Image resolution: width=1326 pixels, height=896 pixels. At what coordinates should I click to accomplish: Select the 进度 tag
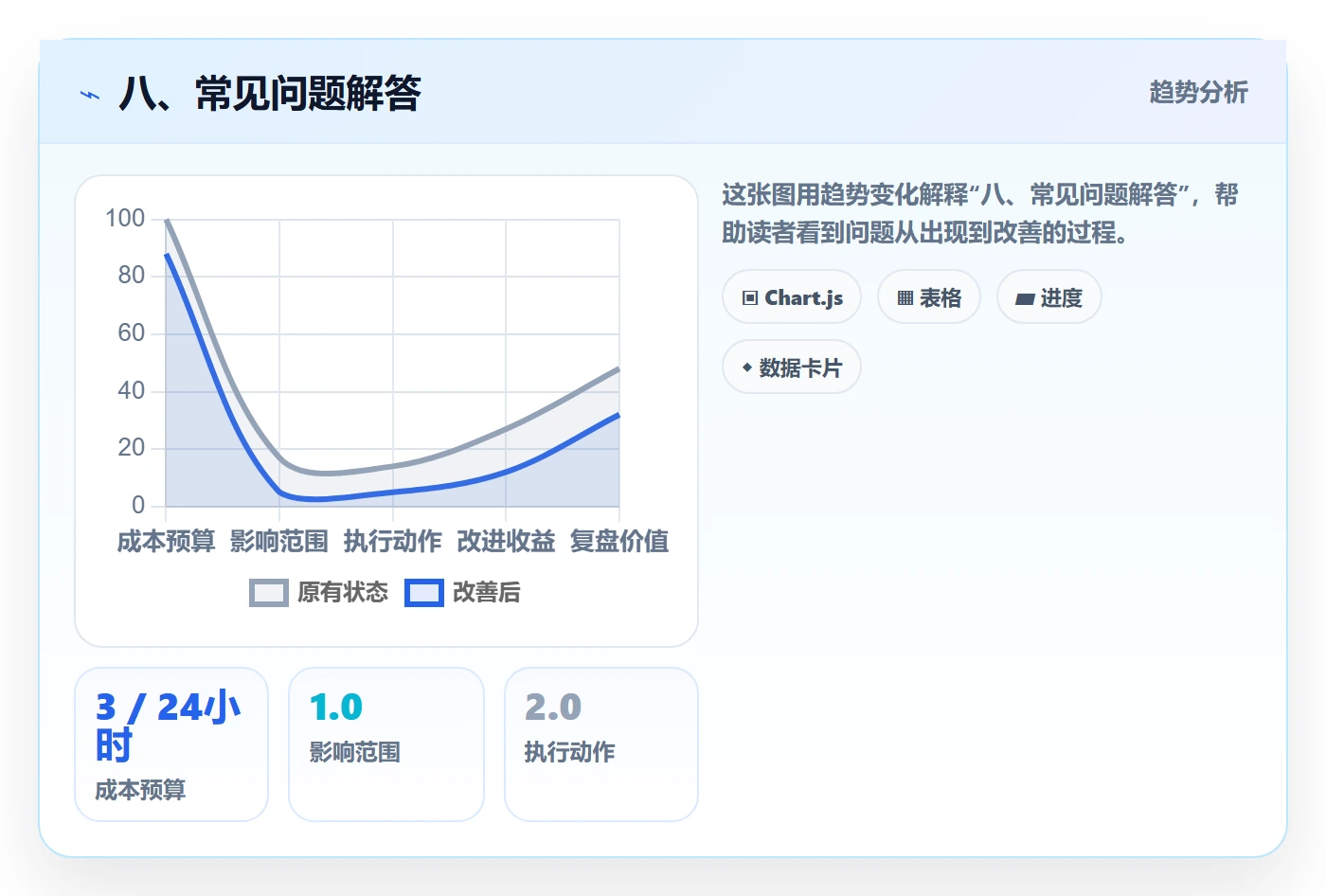1049,297
